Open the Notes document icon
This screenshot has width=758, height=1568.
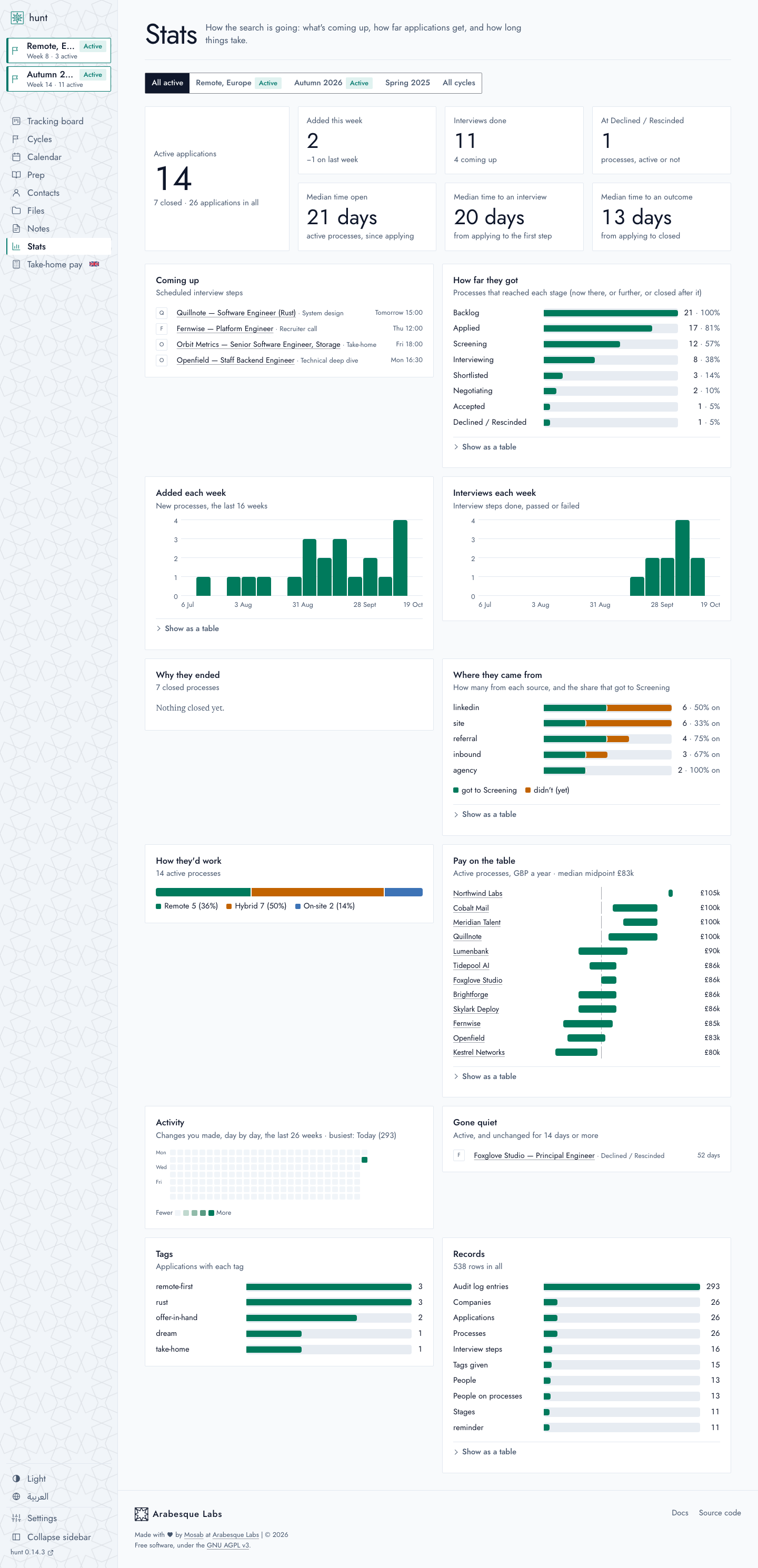pos(16,228)
